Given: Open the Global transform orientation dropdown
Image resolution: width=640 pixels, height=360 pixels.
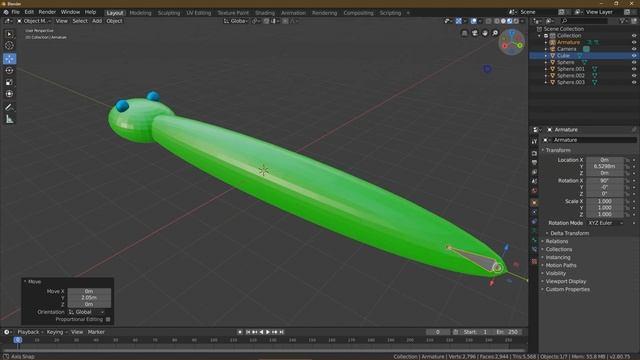Looking at the screenshot, I should pos(236,21).
